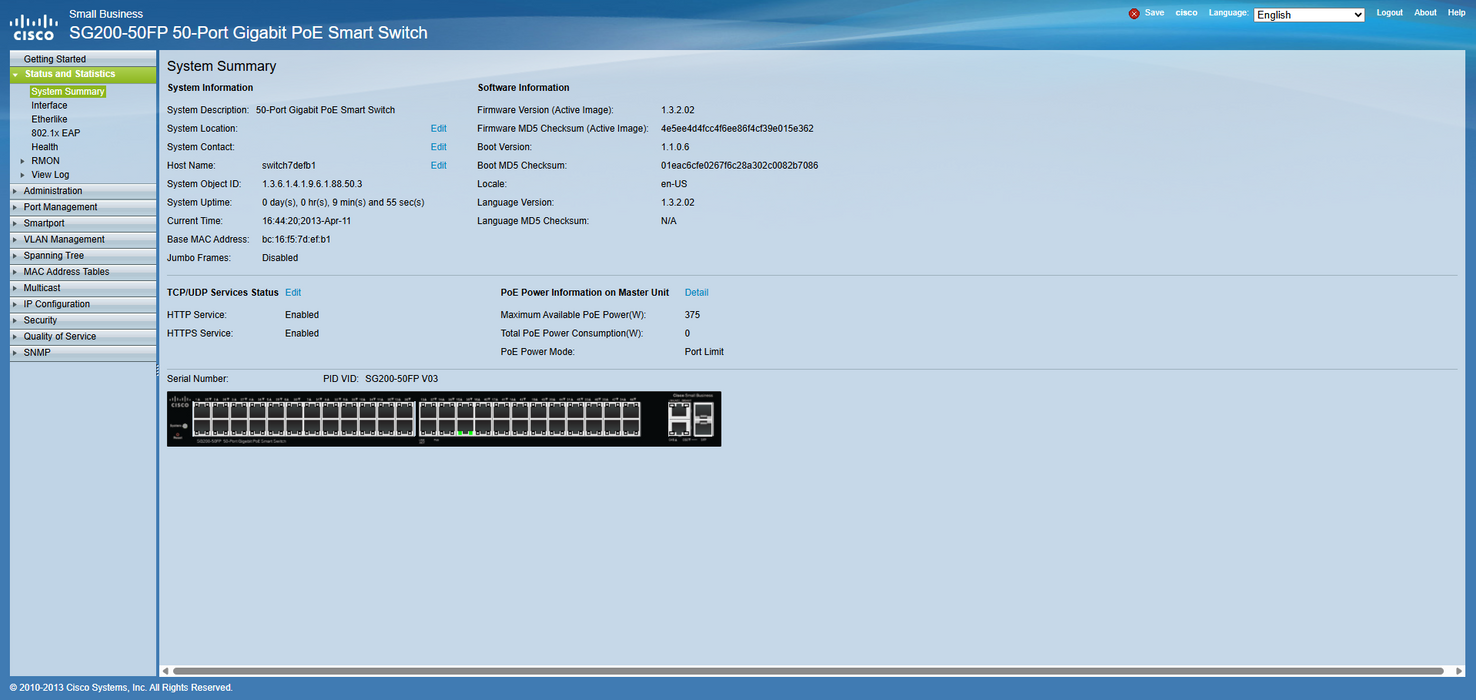Click base MAC address bc:16:f5:7d:ef:b1

[296, 240]
